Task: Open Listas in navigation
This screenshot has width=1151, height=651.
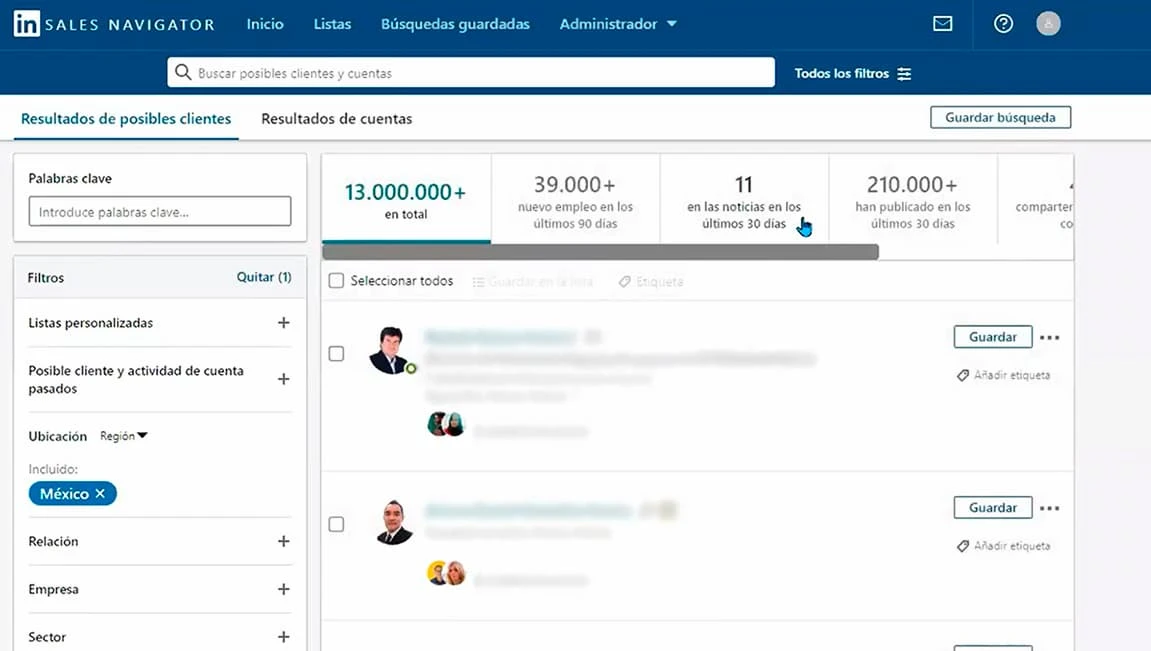Action: coord(333,24)
